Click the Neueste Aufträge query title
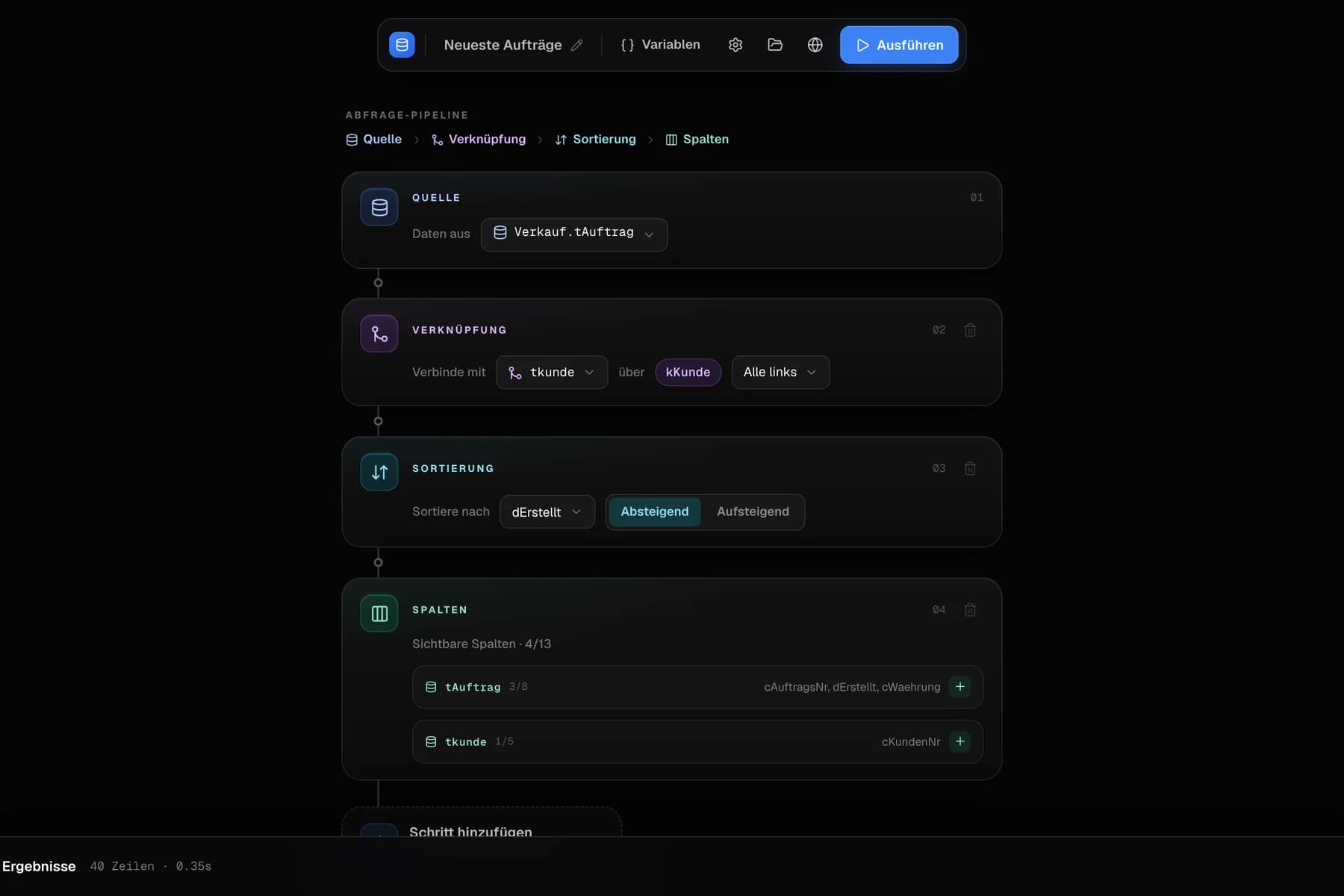The width and height of the screenshot is (1344, 896). pos(503,46)
